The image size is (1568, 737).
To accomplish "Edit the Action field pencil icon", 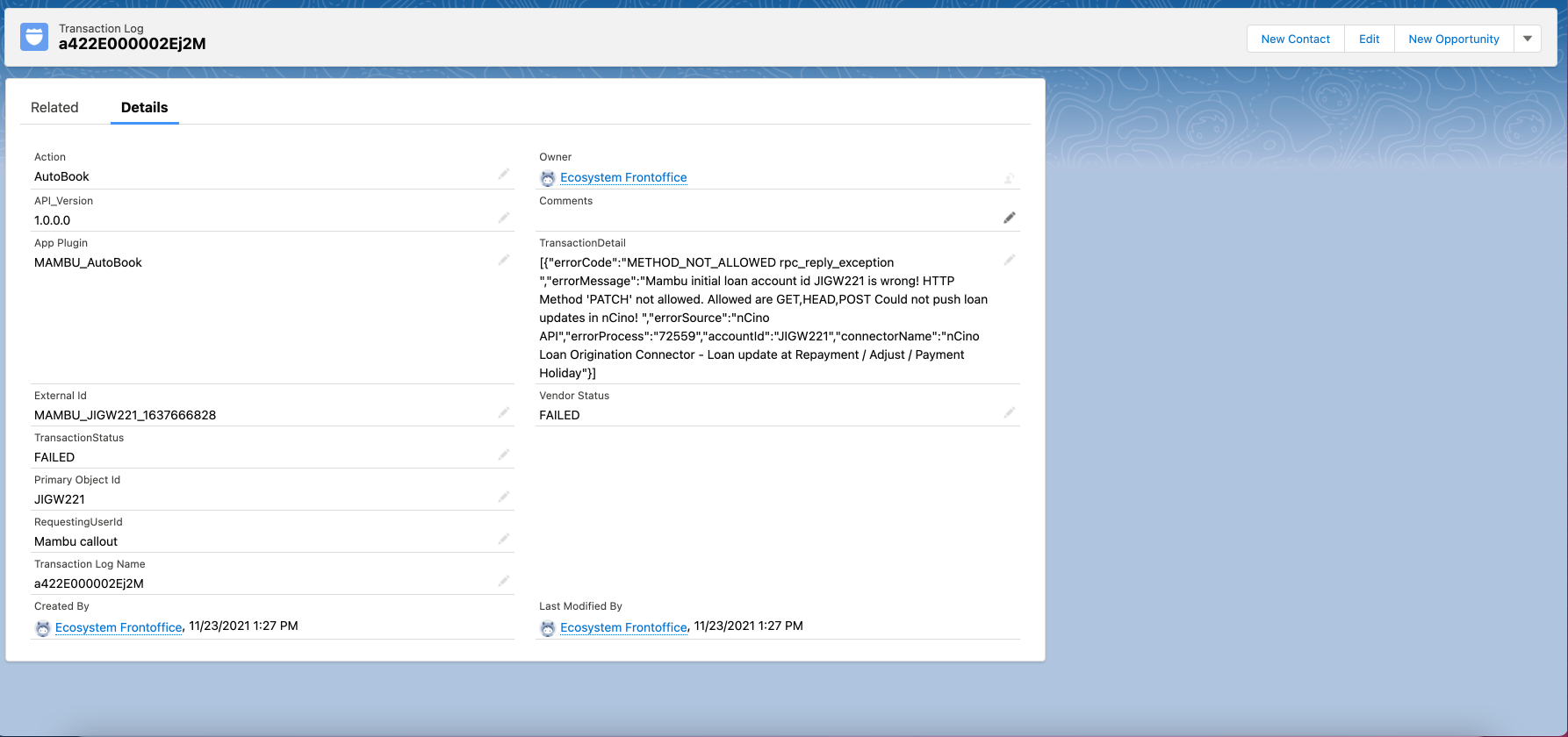I will [x=504, y=175].
